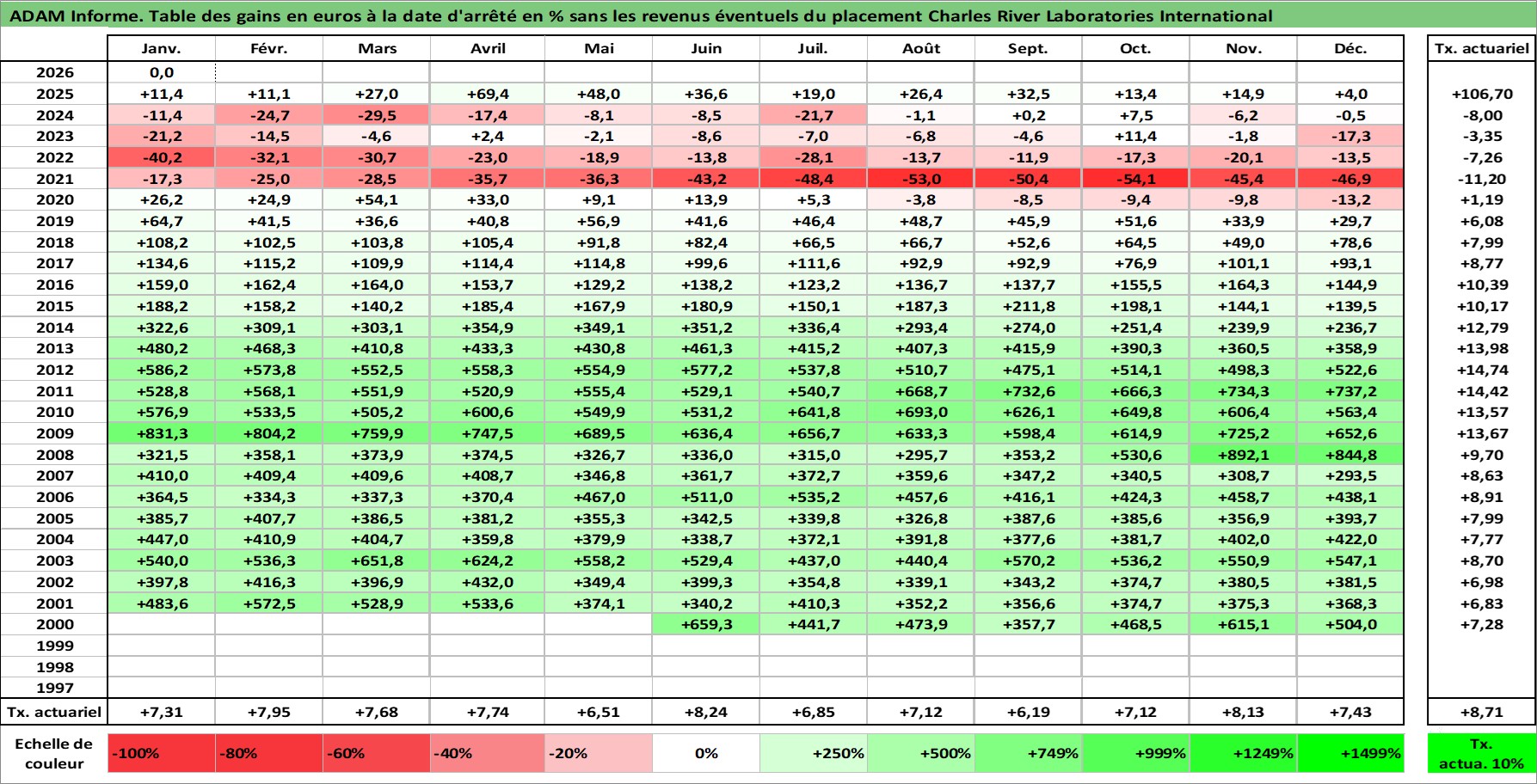Click the ADAM Informe title banner text
This screenshot has width=1537, height=784.
tap(641, 15)
